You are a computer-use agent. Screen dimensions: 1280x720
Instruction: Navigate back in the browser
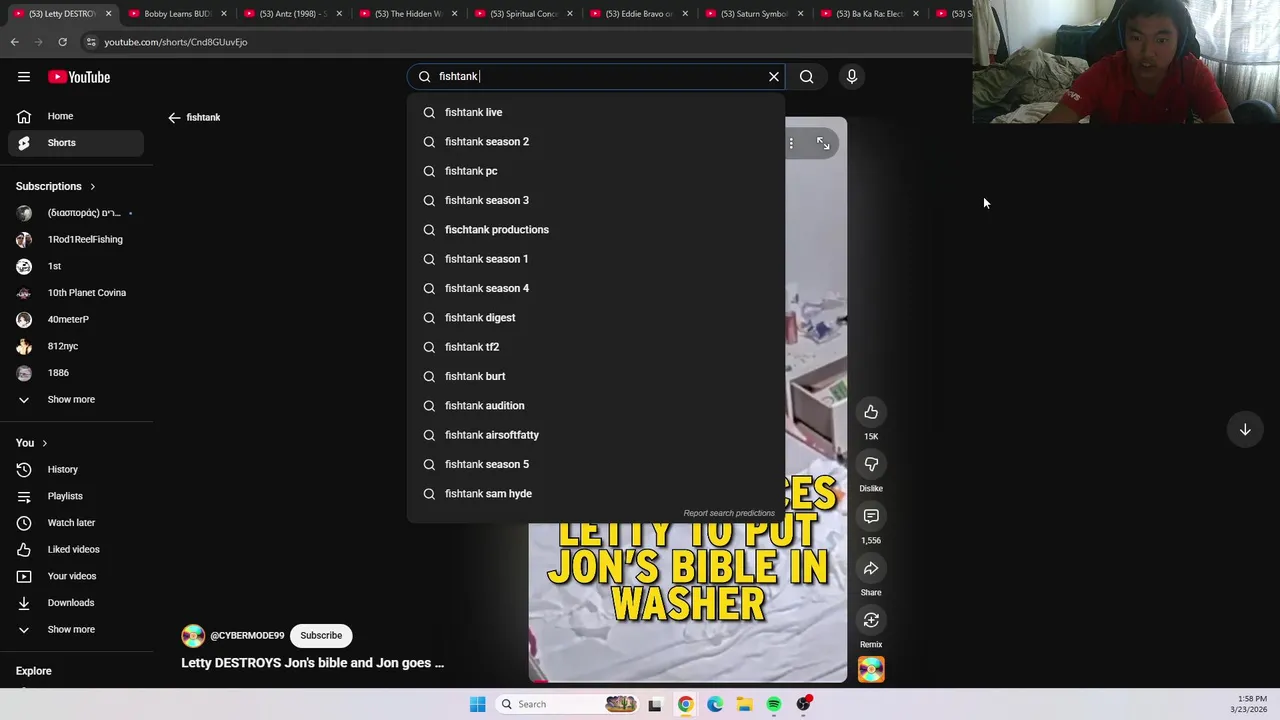pyautogui.click(x=14, y=42)
